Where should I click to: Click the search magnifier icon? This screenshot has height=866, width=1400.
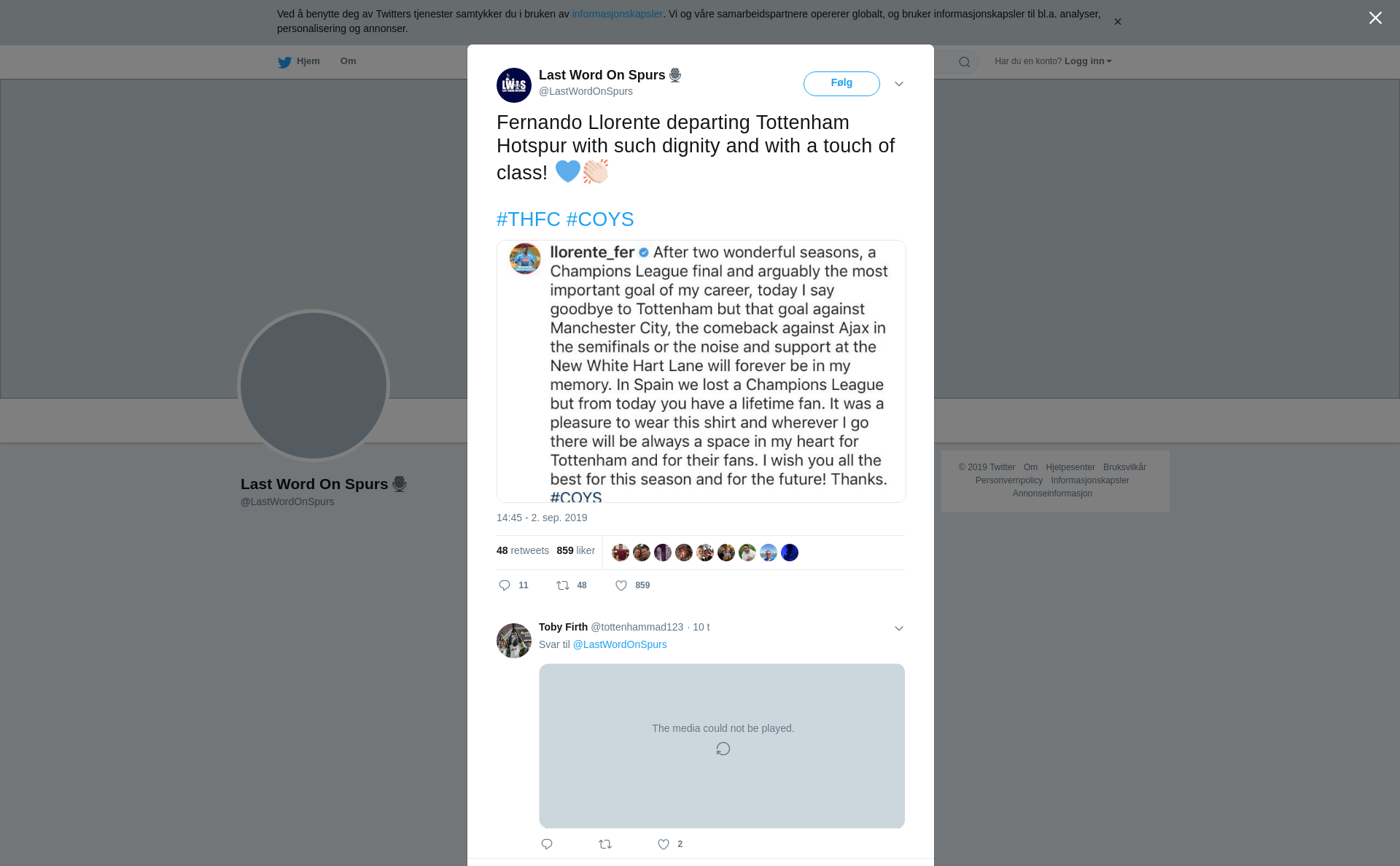pos(965,62)
